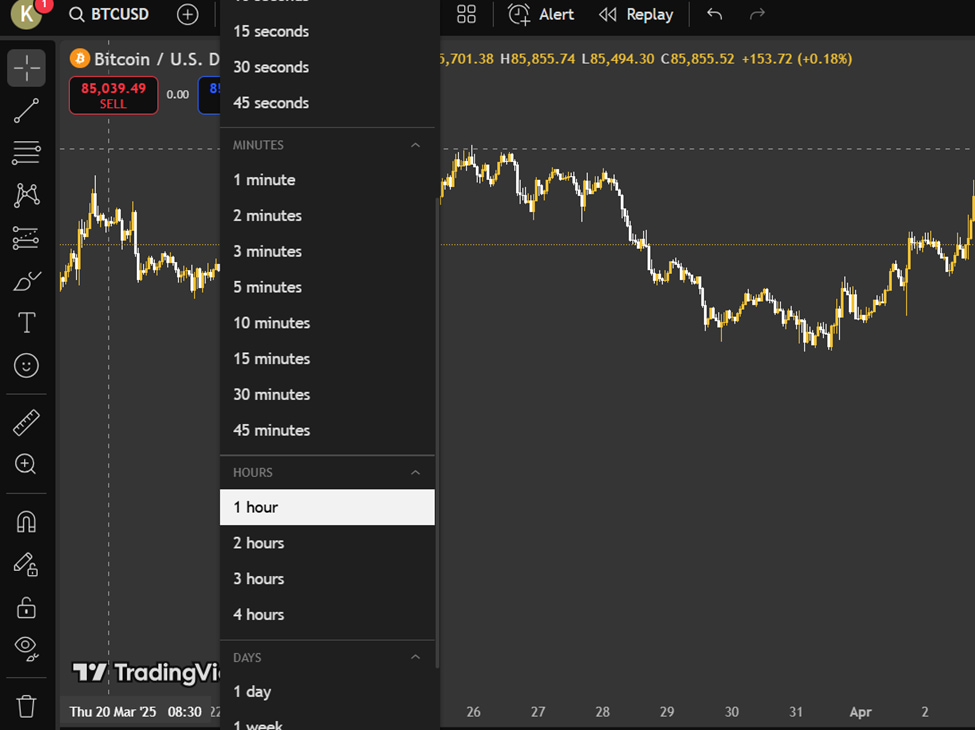Toggle stay in drawing mode
This screenshot has height=730, width=975.
coord(26,564)
